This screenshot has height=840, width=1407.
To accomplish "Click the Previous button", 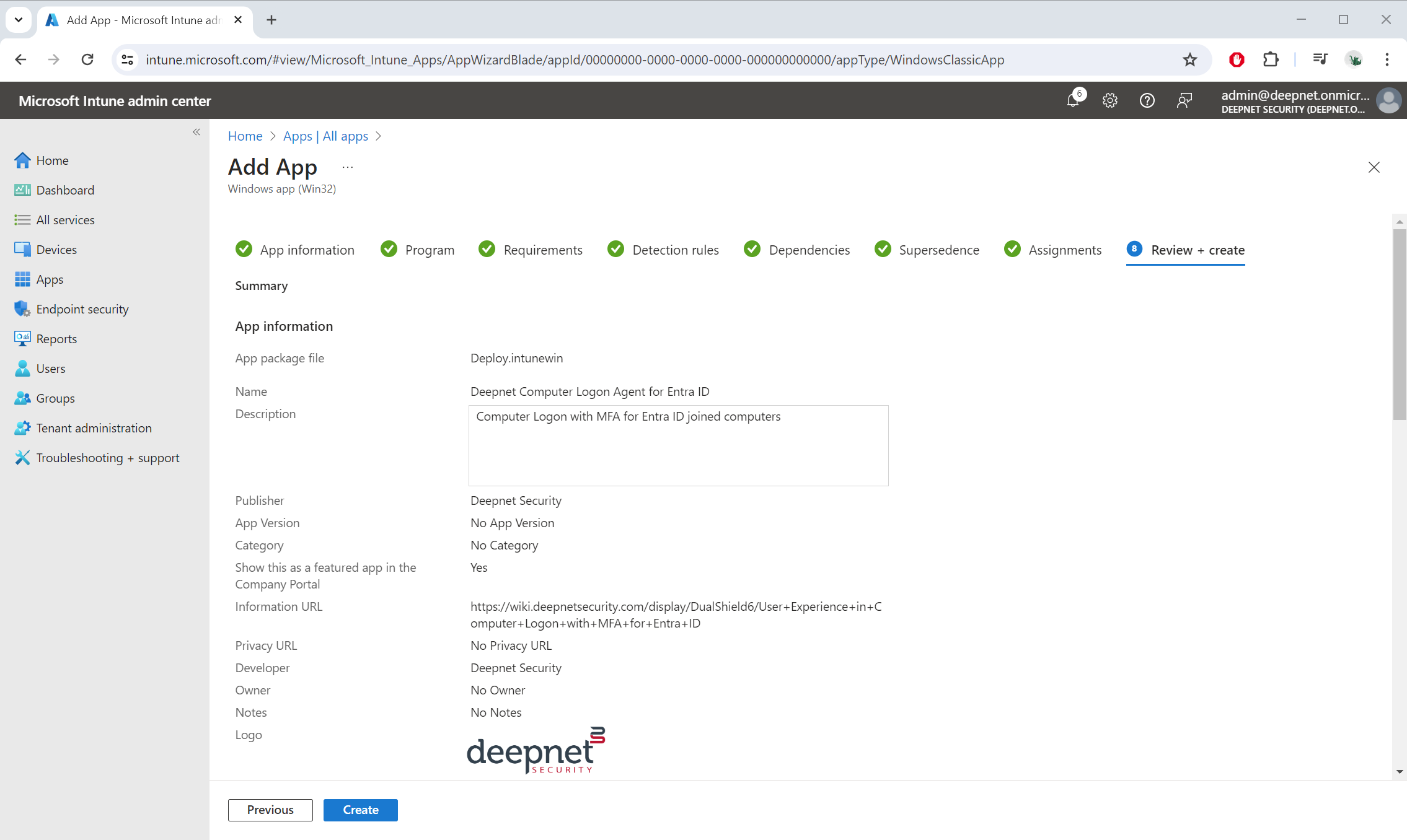I will pos(270,810).
